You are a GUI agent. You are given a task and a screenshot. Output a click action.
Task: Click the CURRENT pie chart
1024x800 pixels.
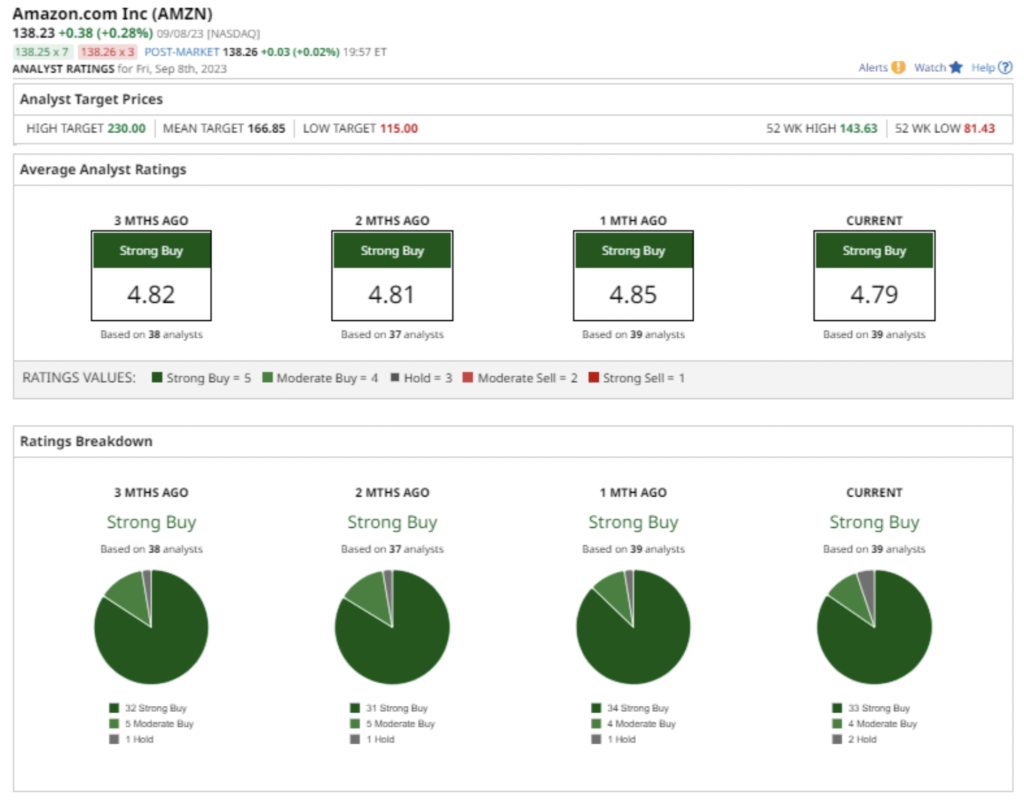tap(874, 627)
